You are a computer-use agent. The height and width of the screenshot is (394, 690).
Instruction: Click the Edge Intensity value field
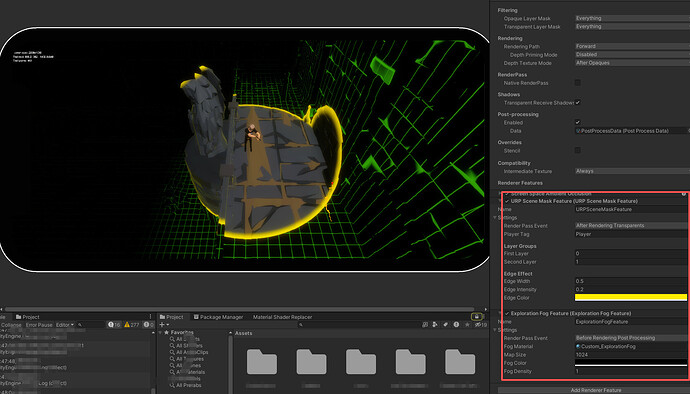(631, 290)
